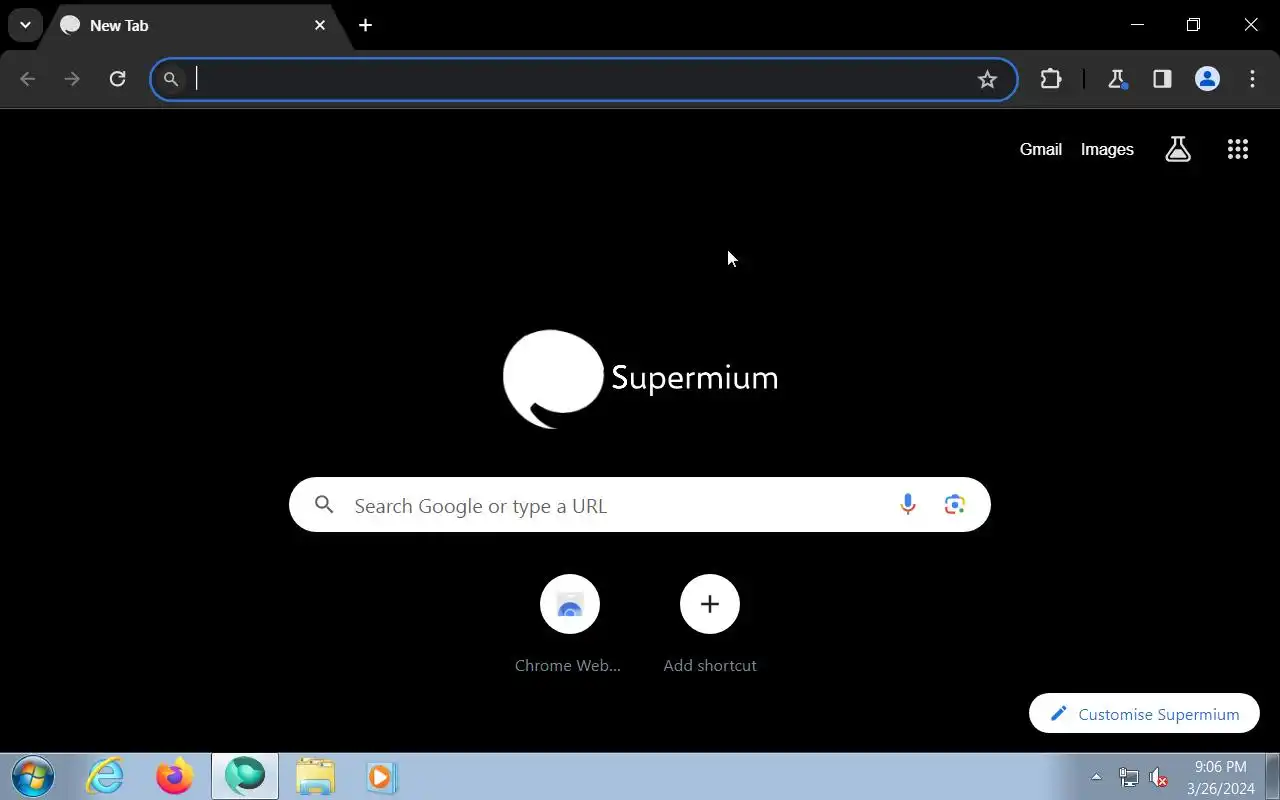1280x800 pixels.
Task: Open the 9:06 PM clock
Action: [x=1221, y=777]
